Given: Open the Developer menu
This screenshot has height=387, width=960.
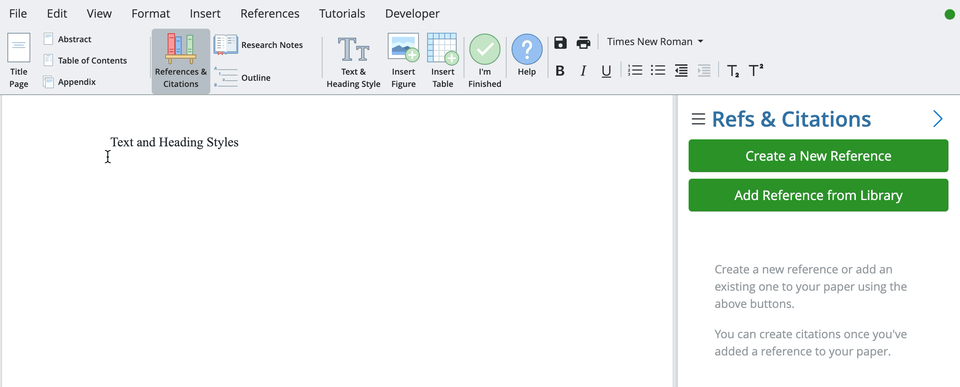Looking at the screenshot, I should (x=412, y=13).
